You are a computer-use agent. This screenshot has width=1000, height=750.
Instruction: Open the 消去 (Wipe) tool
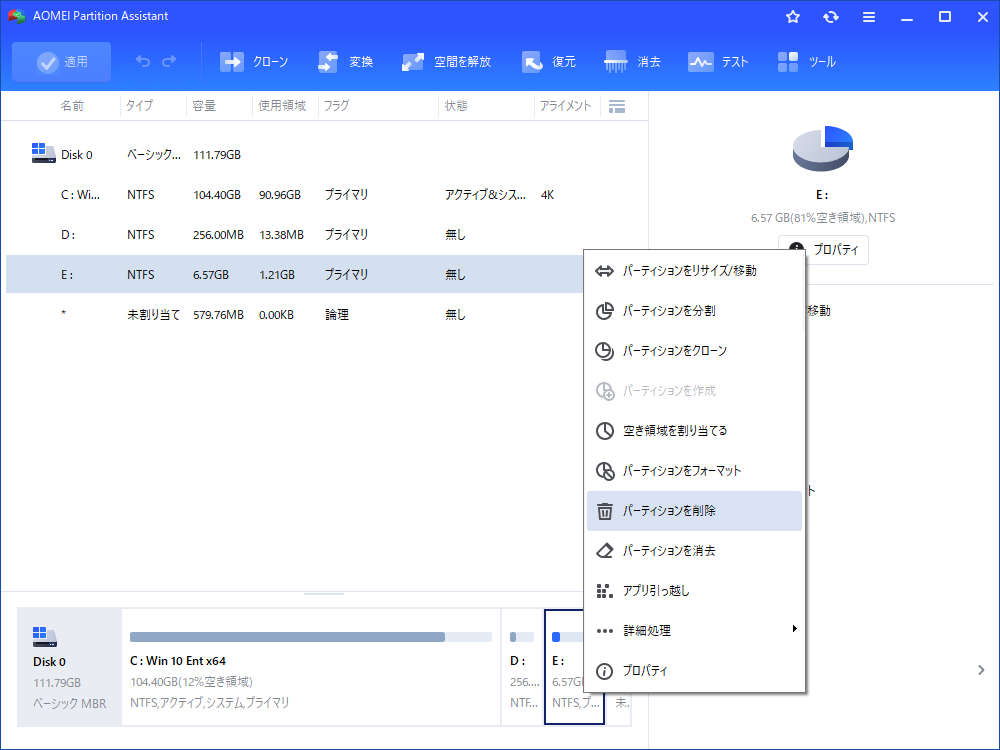(x=632, y=62)
